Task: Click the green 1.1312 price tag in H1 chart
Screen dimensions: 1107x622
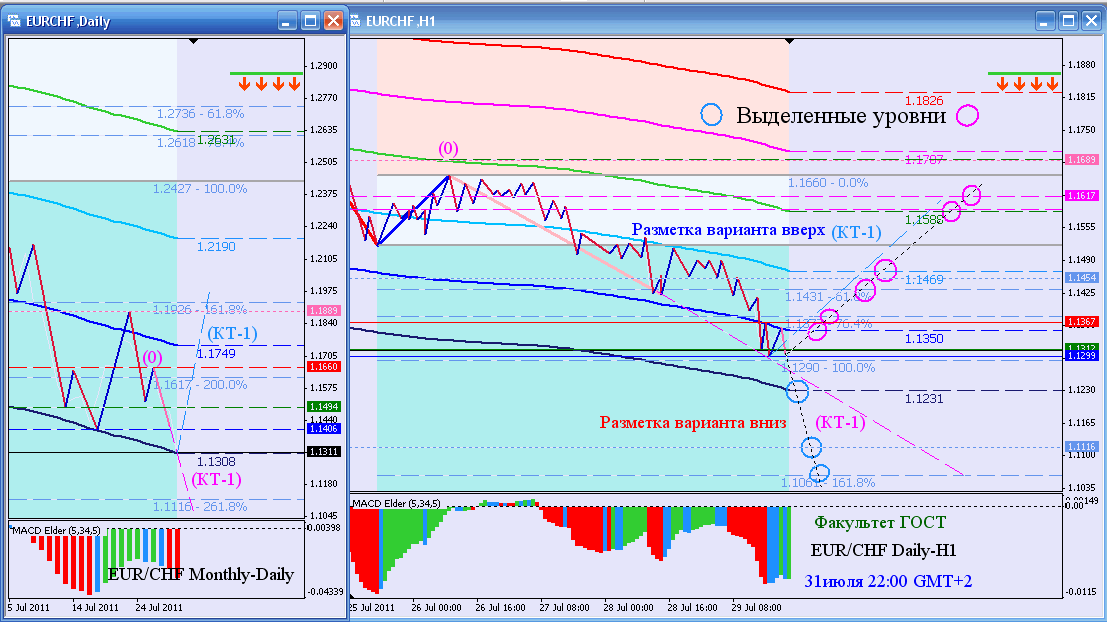Action: coord(1082,347)
